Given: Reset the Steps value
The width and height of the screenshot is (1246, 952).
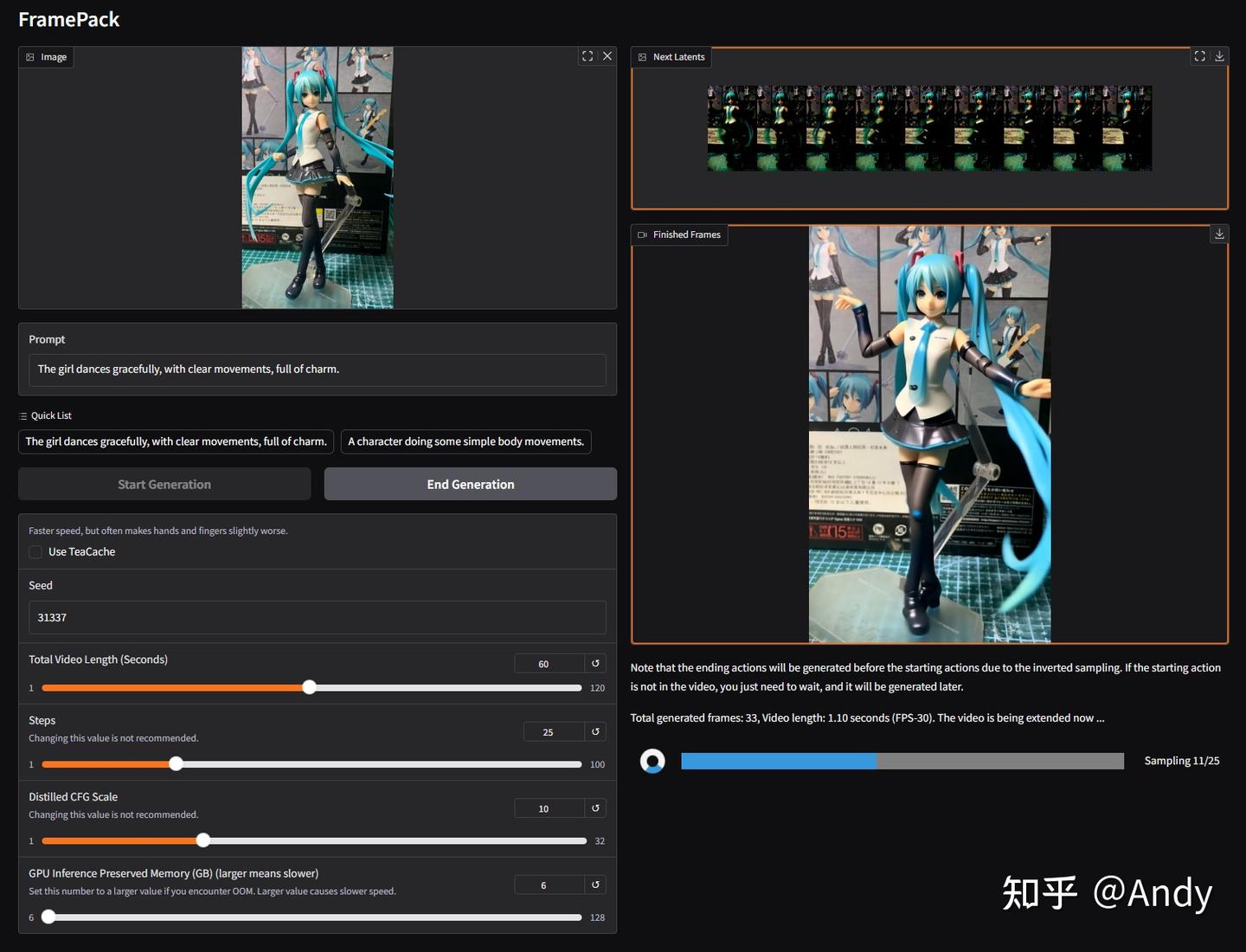Looking at the screenshot, I should pos(594,731).
